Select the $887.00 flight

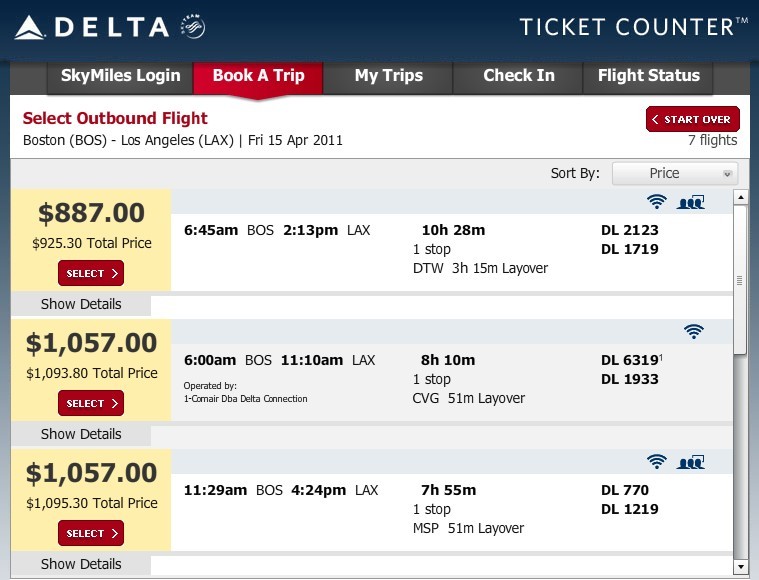90,273
